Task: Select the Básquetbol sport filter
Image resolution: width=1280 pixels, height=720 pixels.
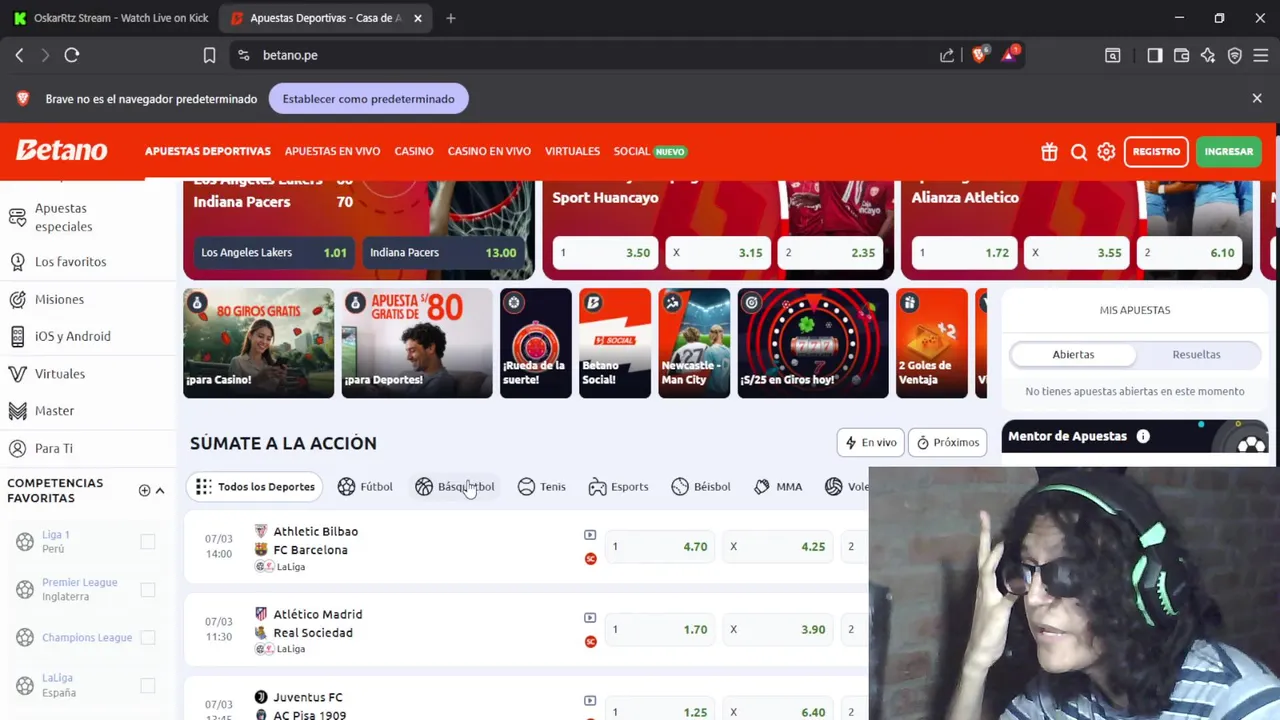Action: click(x=455, y=487)
